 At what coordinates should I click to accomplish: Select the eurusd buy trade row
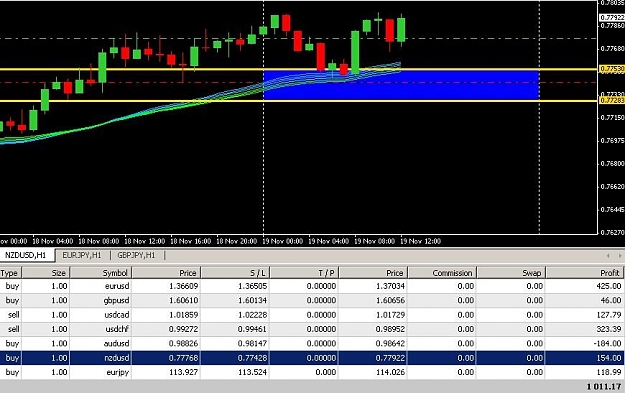(x=312, y=286)
